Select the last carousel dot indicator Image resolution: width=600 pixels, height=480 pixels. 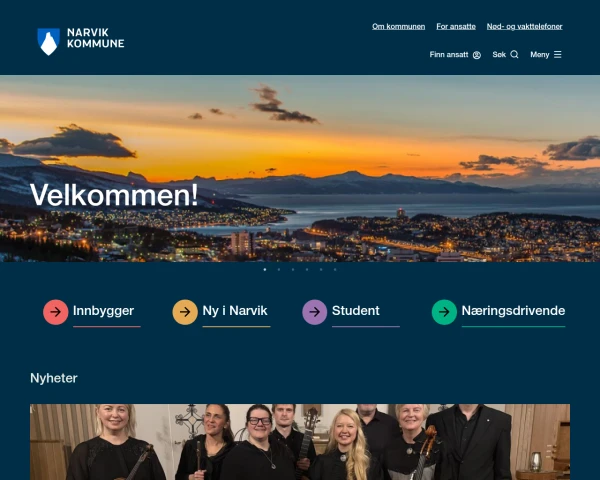[x=335, y=269]
